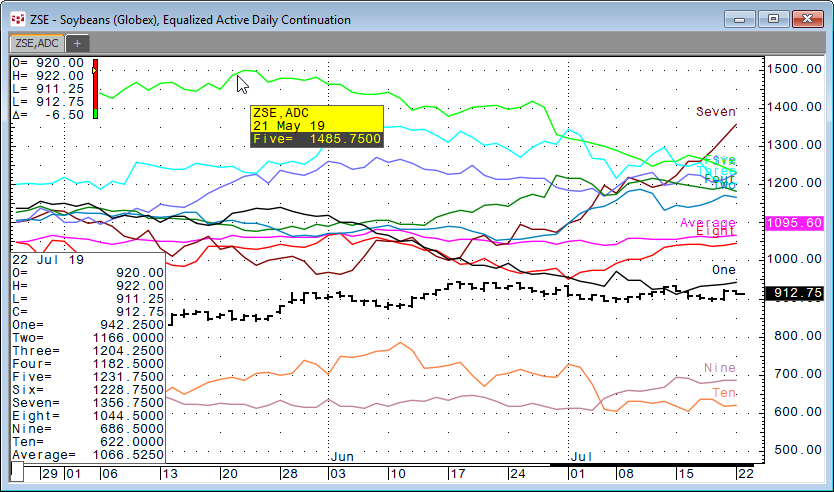Click the small box at bottom-left of time axis
Screen dimensions: 834x492
coord(17,470)
